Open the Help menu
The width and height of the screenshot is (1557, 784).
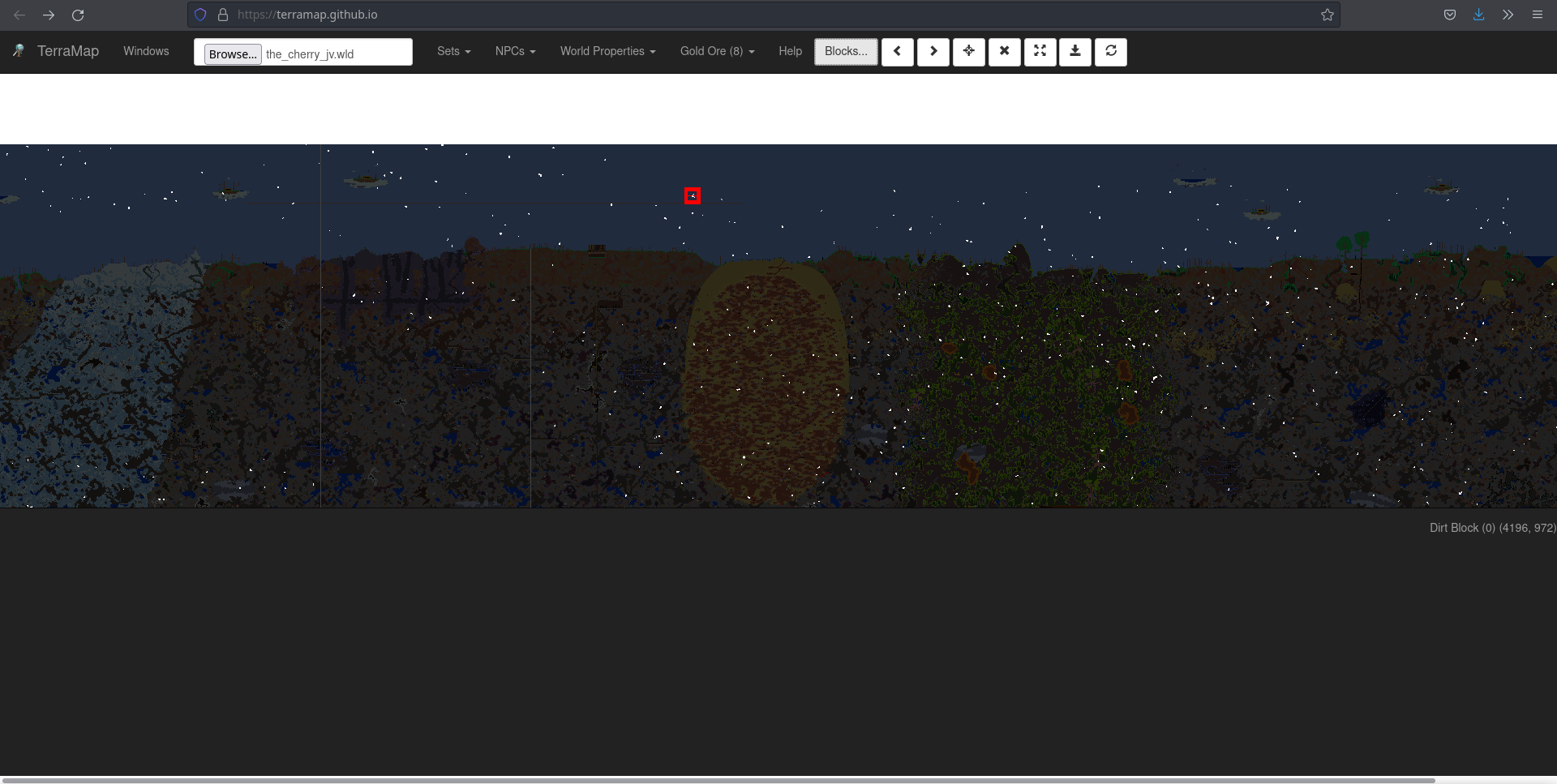(x=789, y=51)
